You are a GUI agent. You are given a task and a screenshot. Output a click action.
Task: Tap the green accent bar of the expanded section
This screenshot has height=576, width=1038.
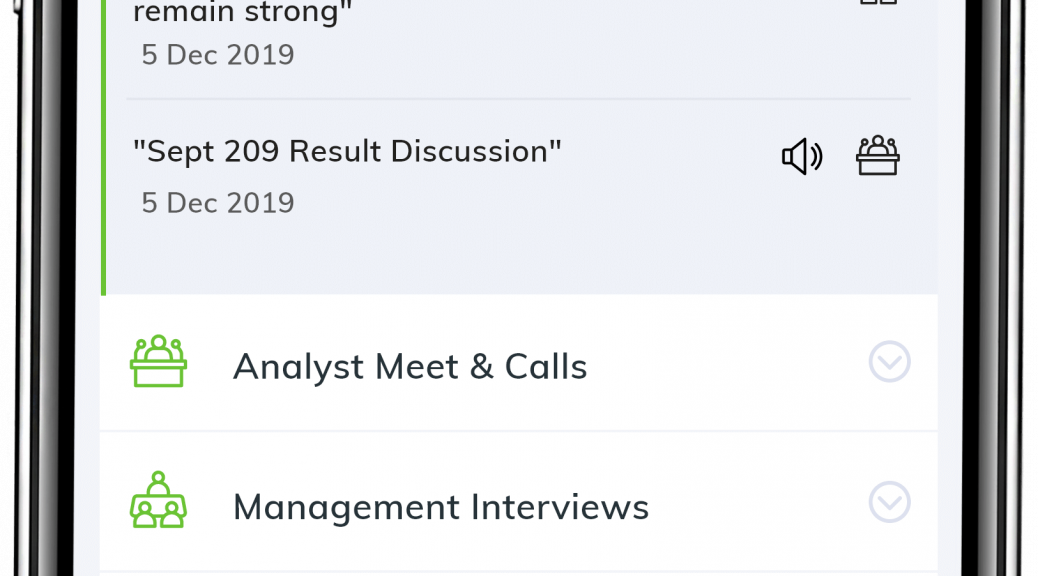click(x=103, y=147)
